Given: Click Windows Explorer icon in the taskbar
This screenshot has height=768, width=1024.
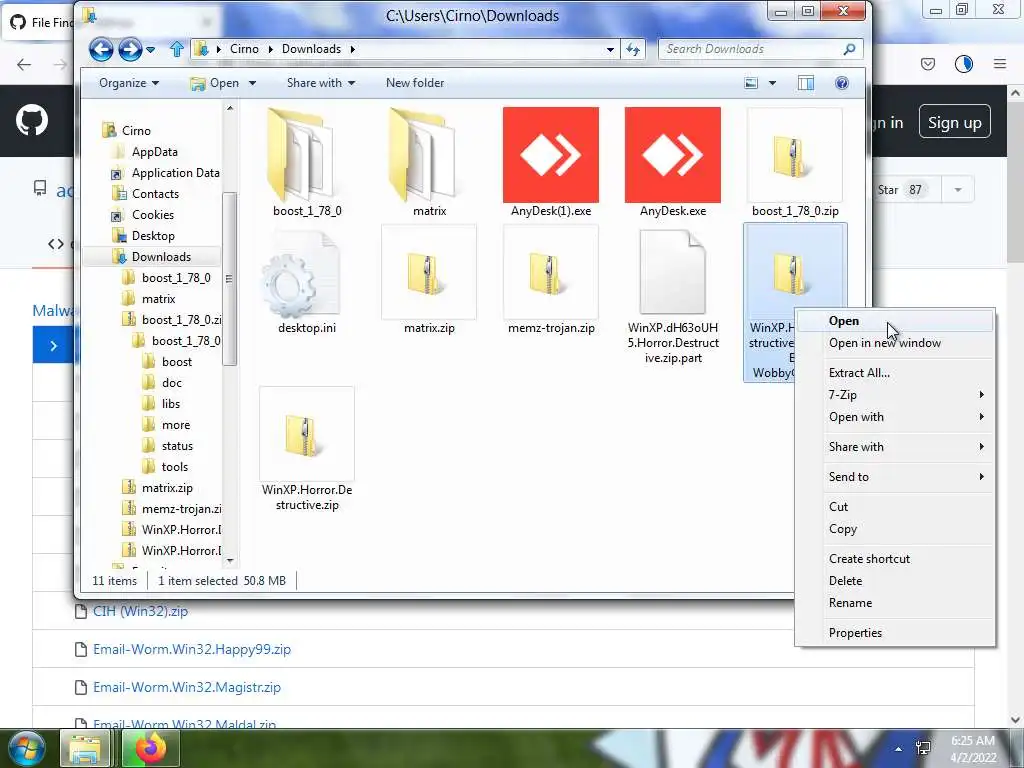Looking at the screenshot, I should pos(86,748).
